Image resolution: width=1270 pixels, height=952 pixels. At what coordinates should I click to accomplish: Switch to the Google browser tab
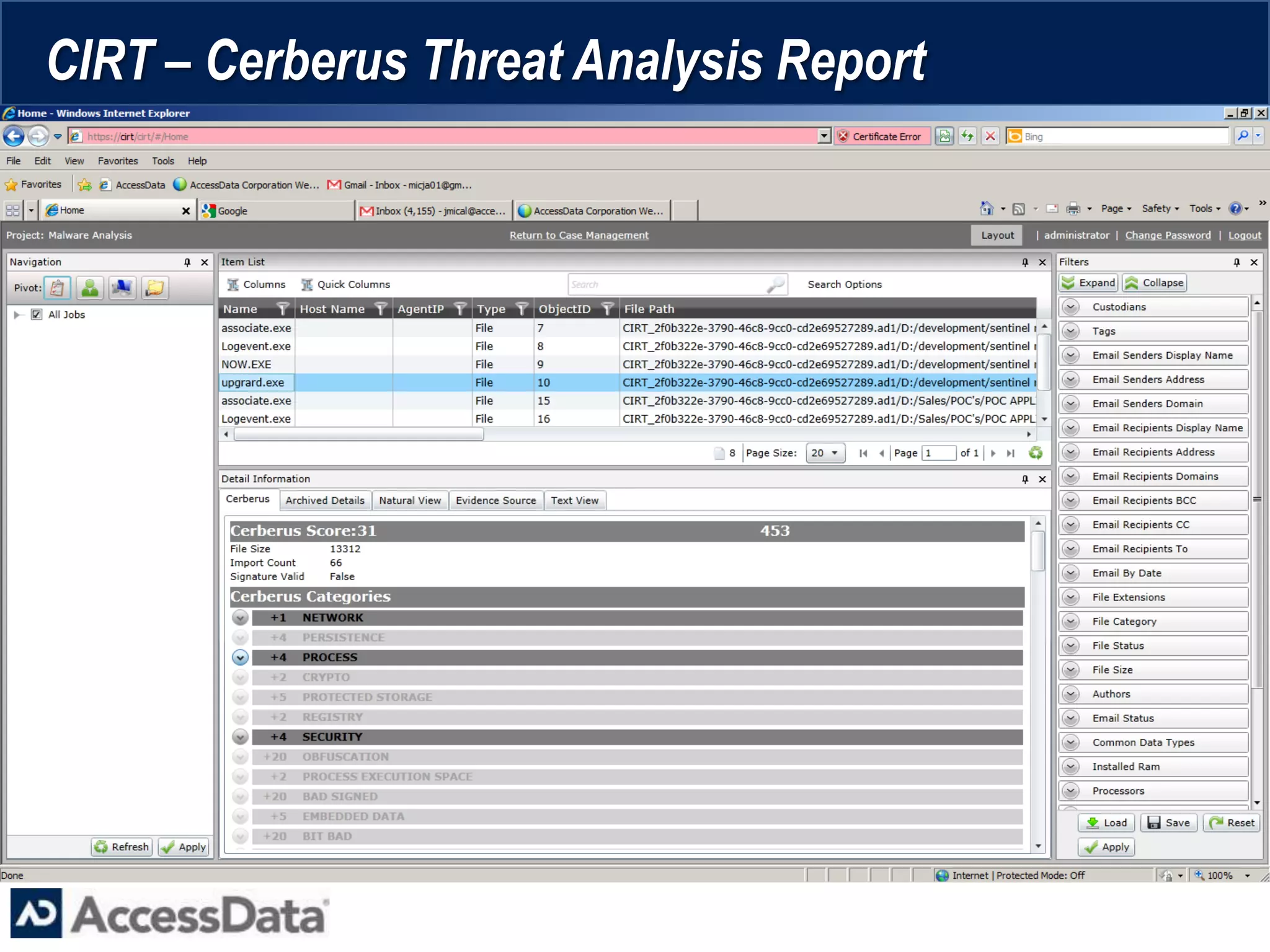[x=277, y=211]
